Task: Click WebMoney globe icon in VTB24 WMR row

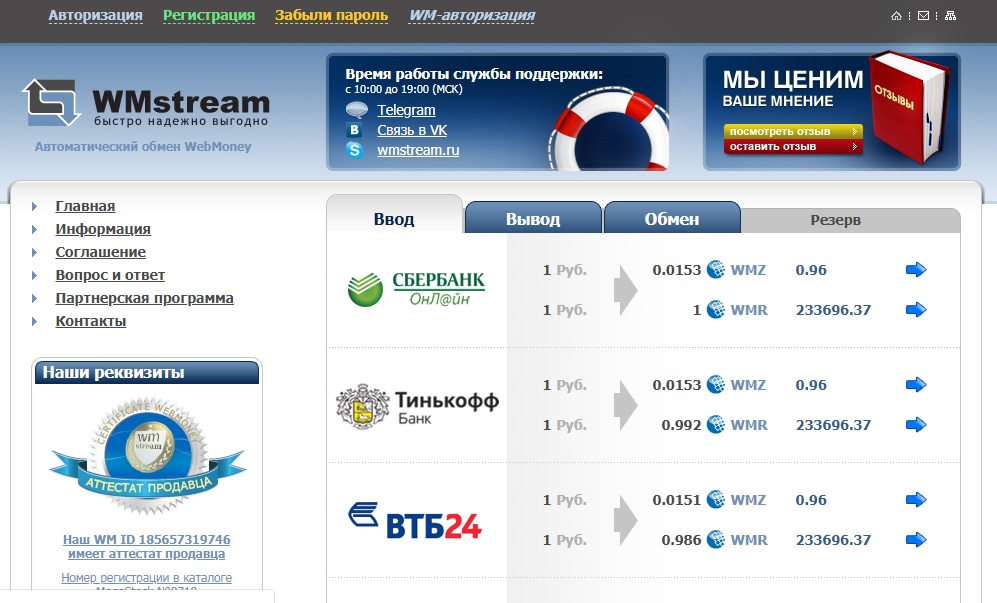Action: click(716, 540)
